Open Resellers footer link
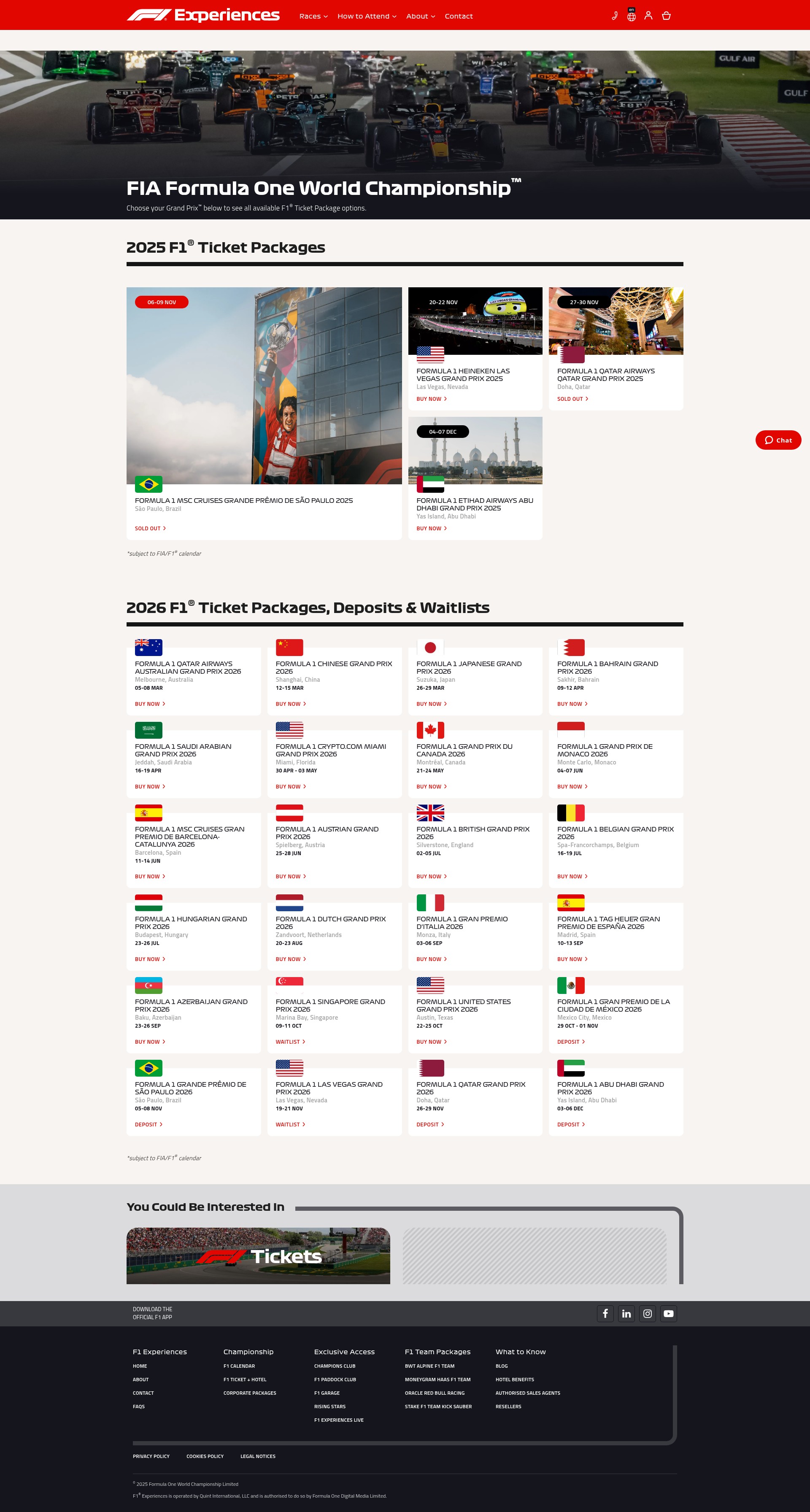Viewport: 810px width, 1512px height. click(x=508, y=1407)
